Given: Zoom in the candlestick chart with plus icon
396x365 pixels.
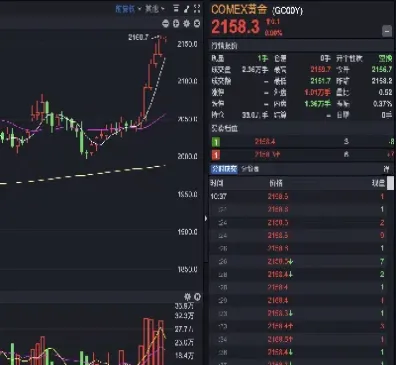Looking at the screenshot, I should 176,24.
